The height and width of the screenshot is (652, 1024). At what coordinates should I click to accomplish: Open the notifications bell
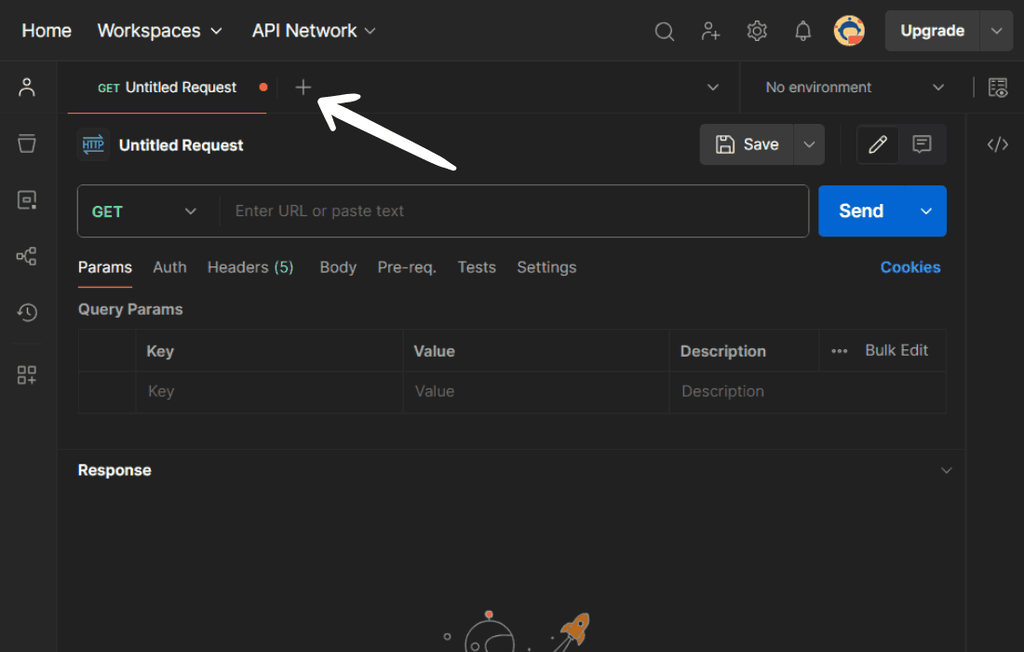tap(803, 31)
